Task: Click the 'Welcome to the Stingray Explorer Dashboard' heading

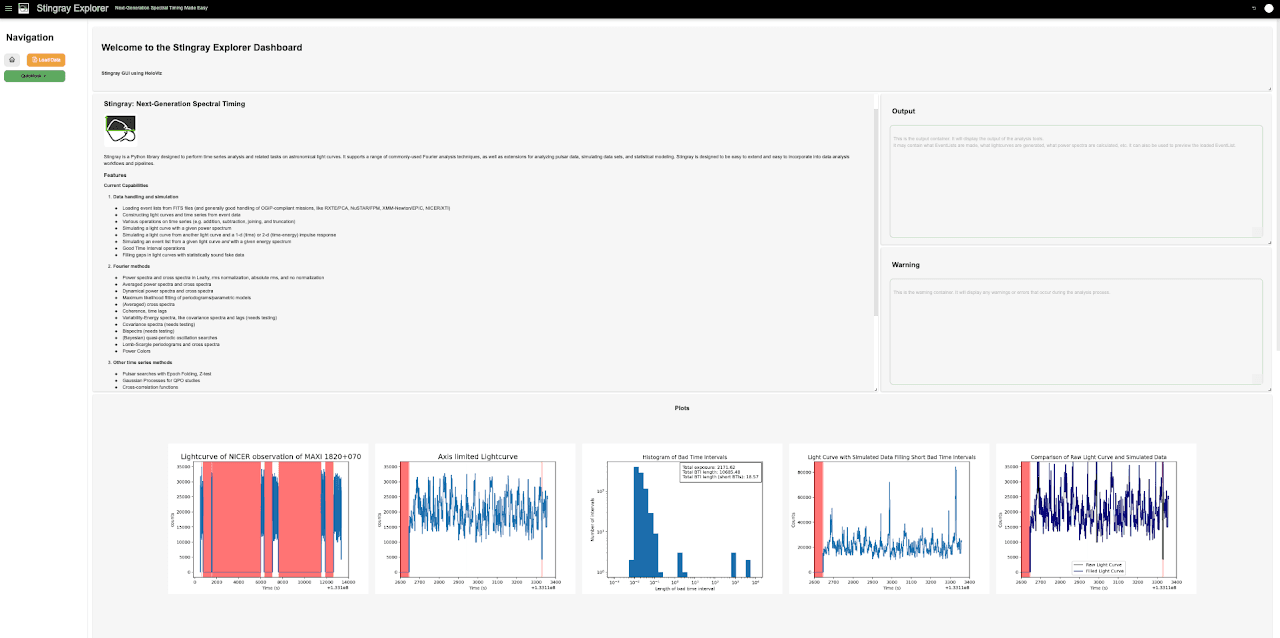Action: click(x=201, y=47)
